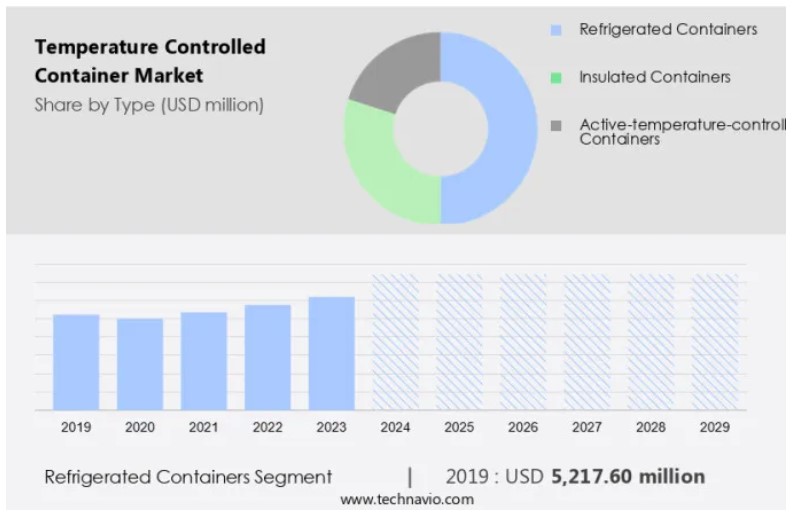Click the hatched 2026 forecast bar
Image resolution: width=799 pixels, height=526 pixels.
pyautogui.click(x=523, y=342)
